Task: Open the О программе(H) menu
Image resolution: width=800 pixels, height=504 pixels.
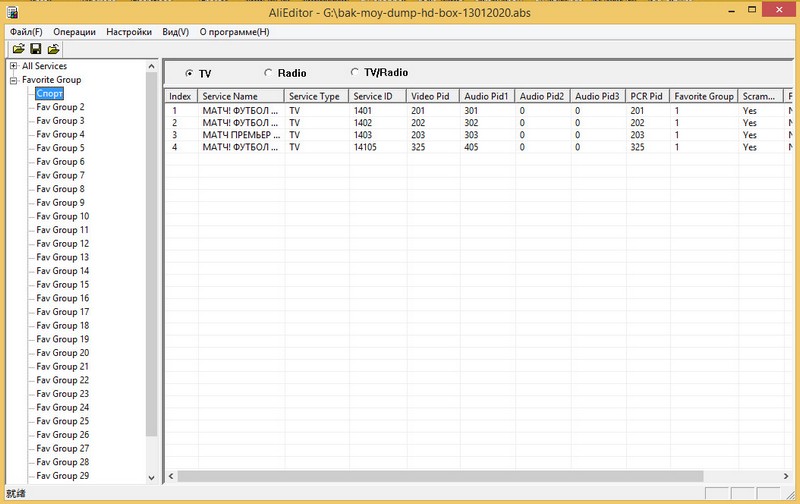Action: [234, 32]
